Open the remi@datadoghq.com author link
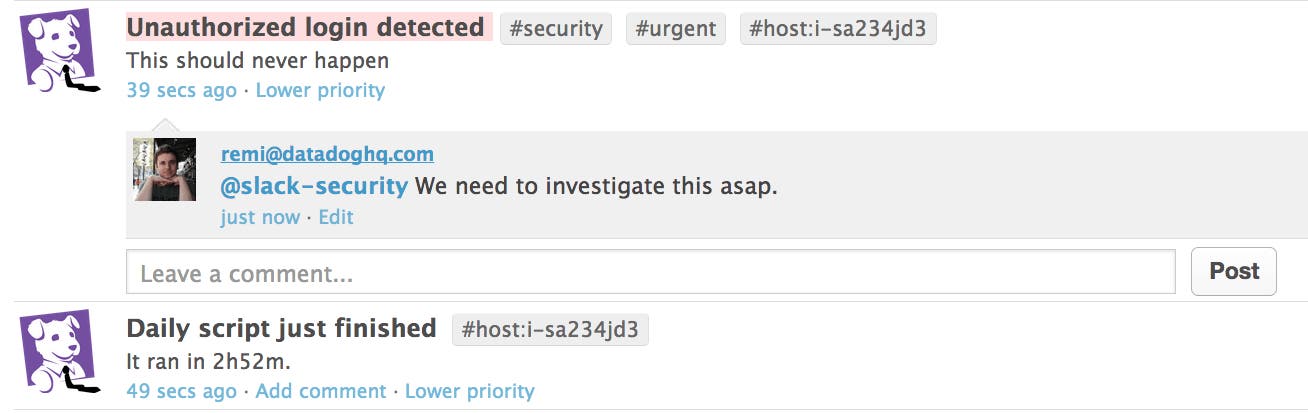This screenshot has height=413, width=1308. [327, 154]
